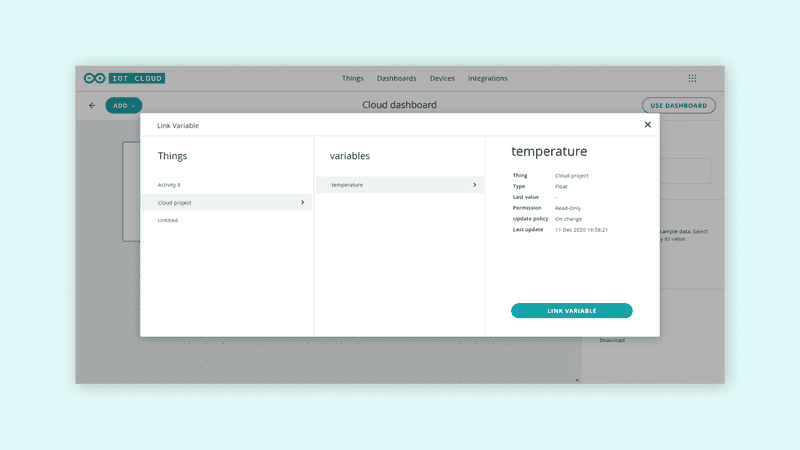
Task: Open the Dashboards menu
Action: point(396,78)
